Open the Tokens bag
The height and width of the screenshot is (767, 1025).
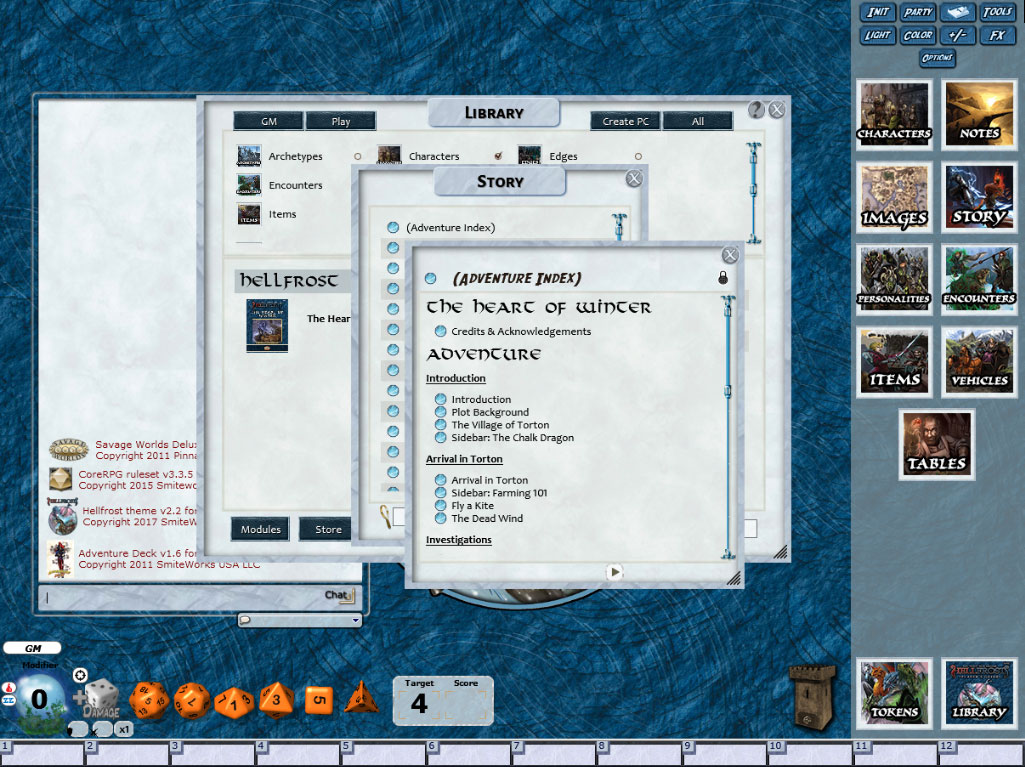click(x=893, y=692)
